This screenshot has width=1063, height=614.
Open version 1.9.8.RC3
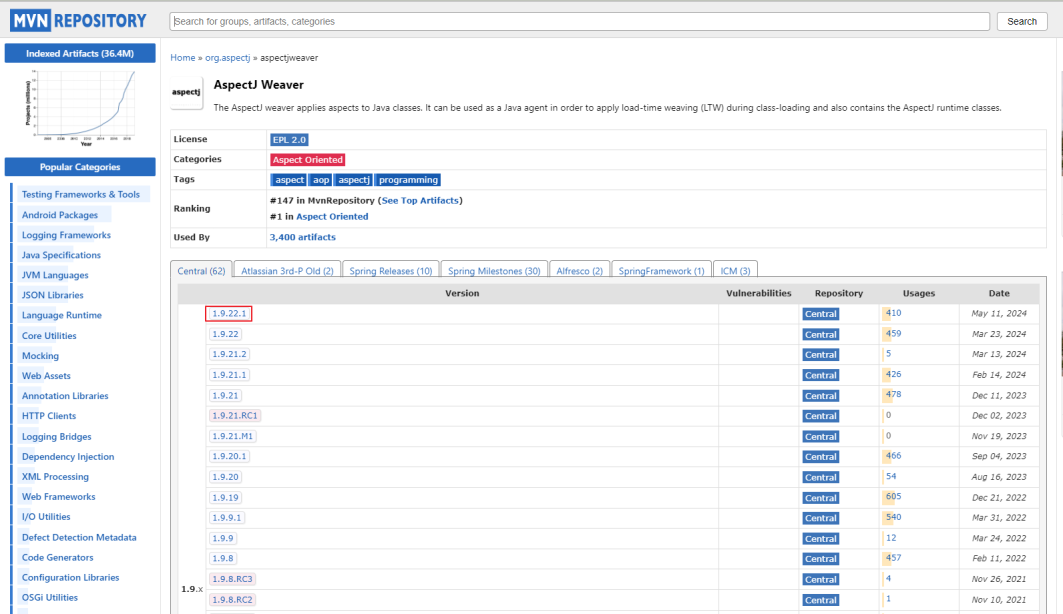tap(233, 579)
